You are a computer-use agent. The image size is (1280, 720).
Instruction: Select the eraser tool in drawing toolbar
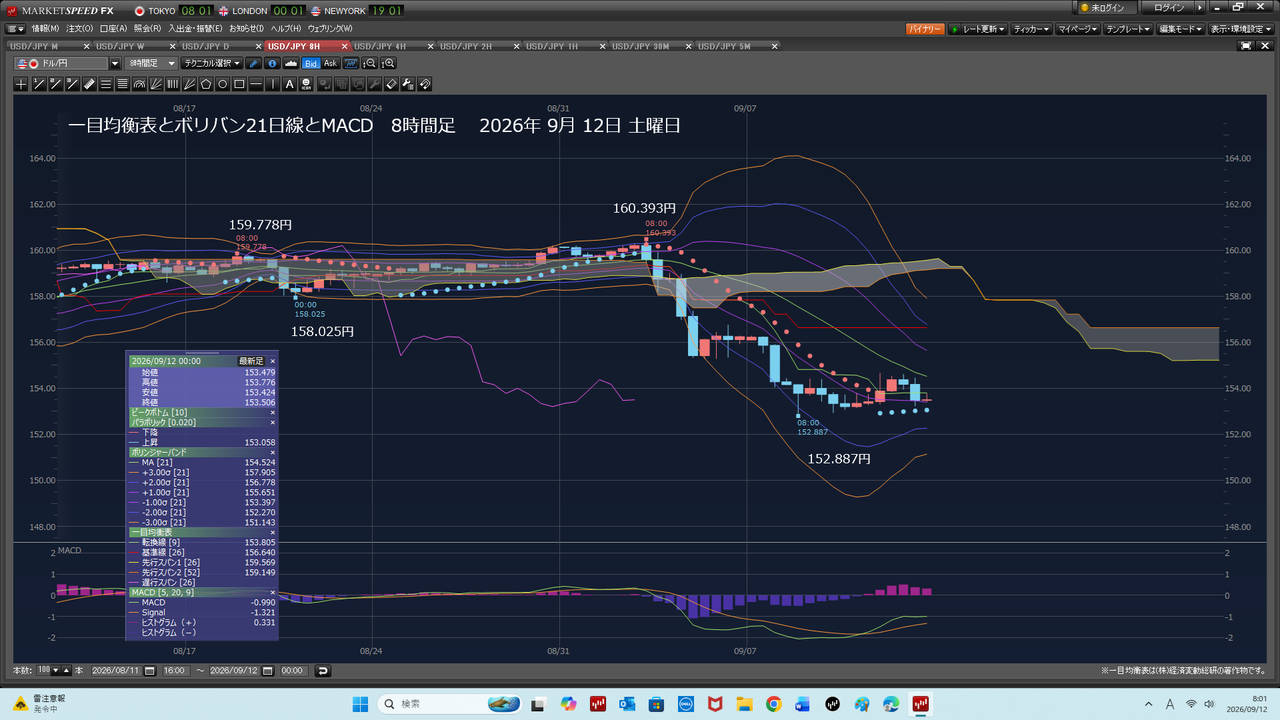pos(392,84)
